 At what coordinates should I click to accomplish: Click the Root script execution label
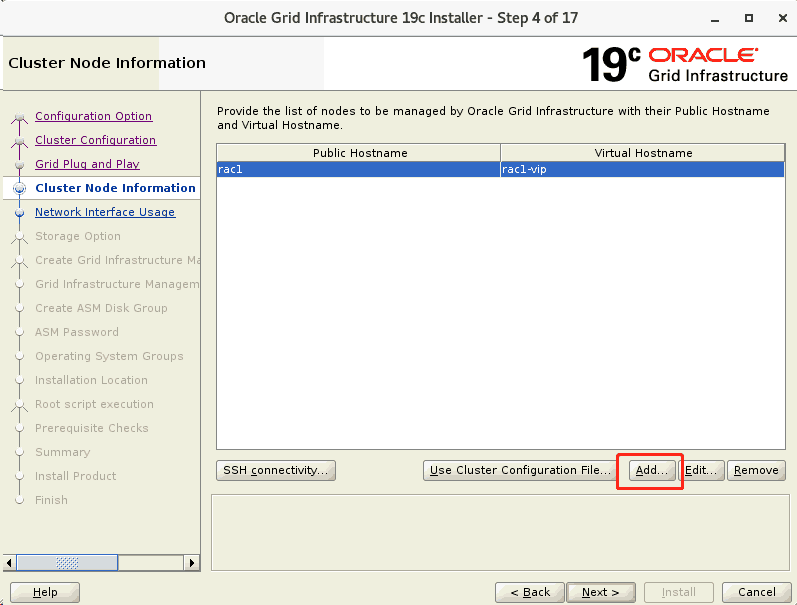point(94,404)
